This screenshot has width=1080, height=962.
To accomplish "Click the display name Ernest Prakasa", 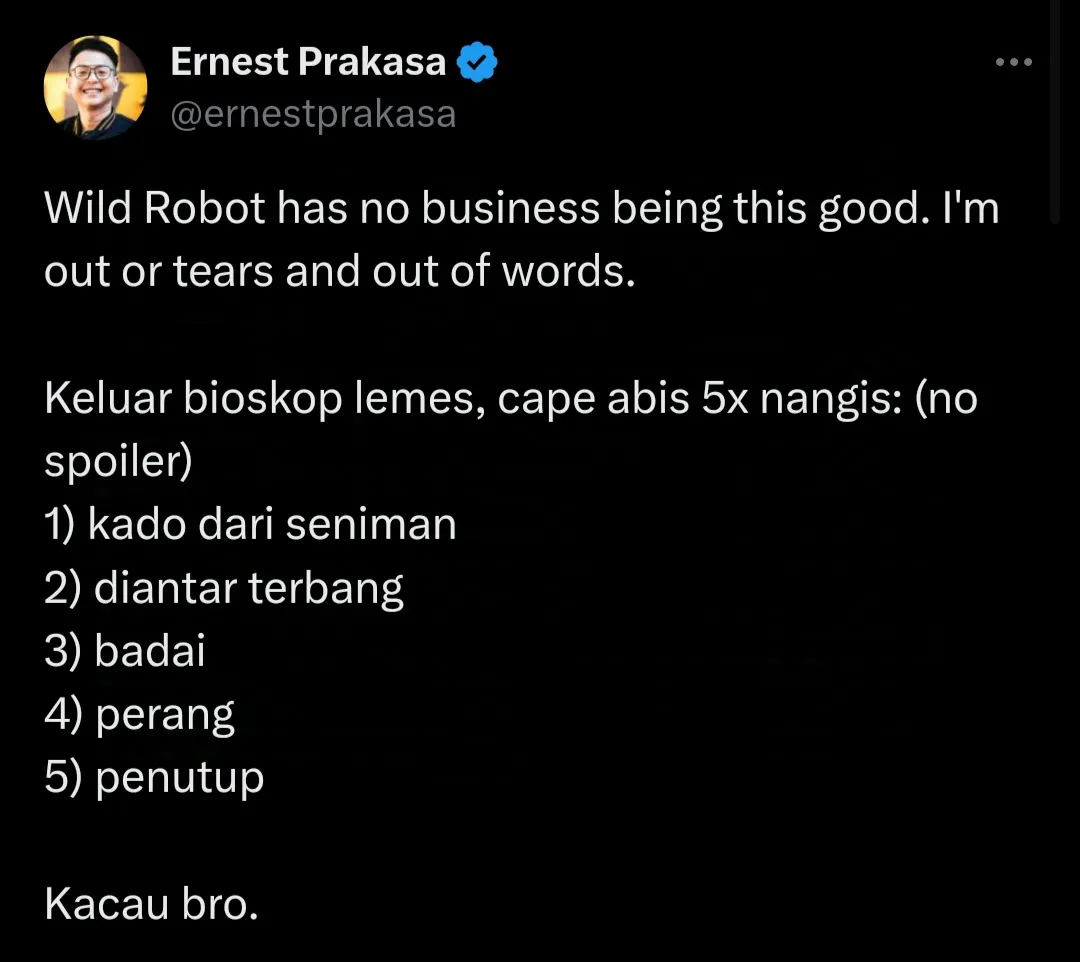I will (x=309, y=61).
